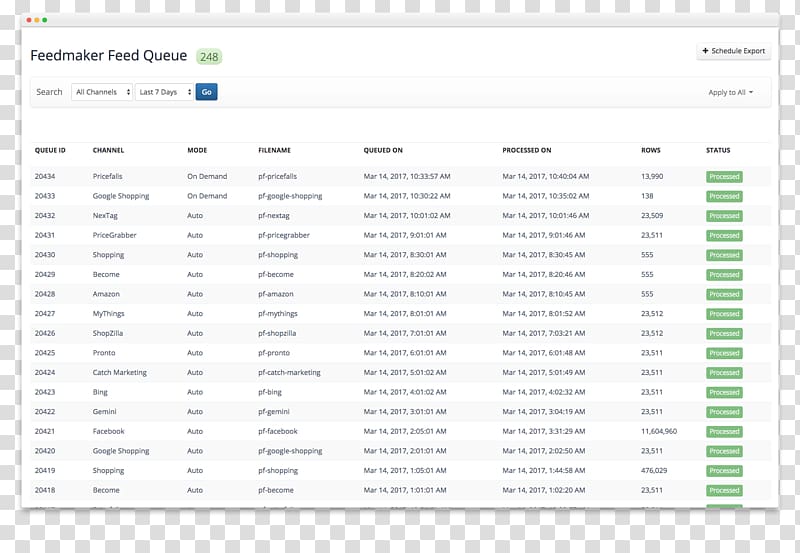This screenshot has height=553, width=800.
Task: Click the NexTag channel cell
Action: click(105, 215)
